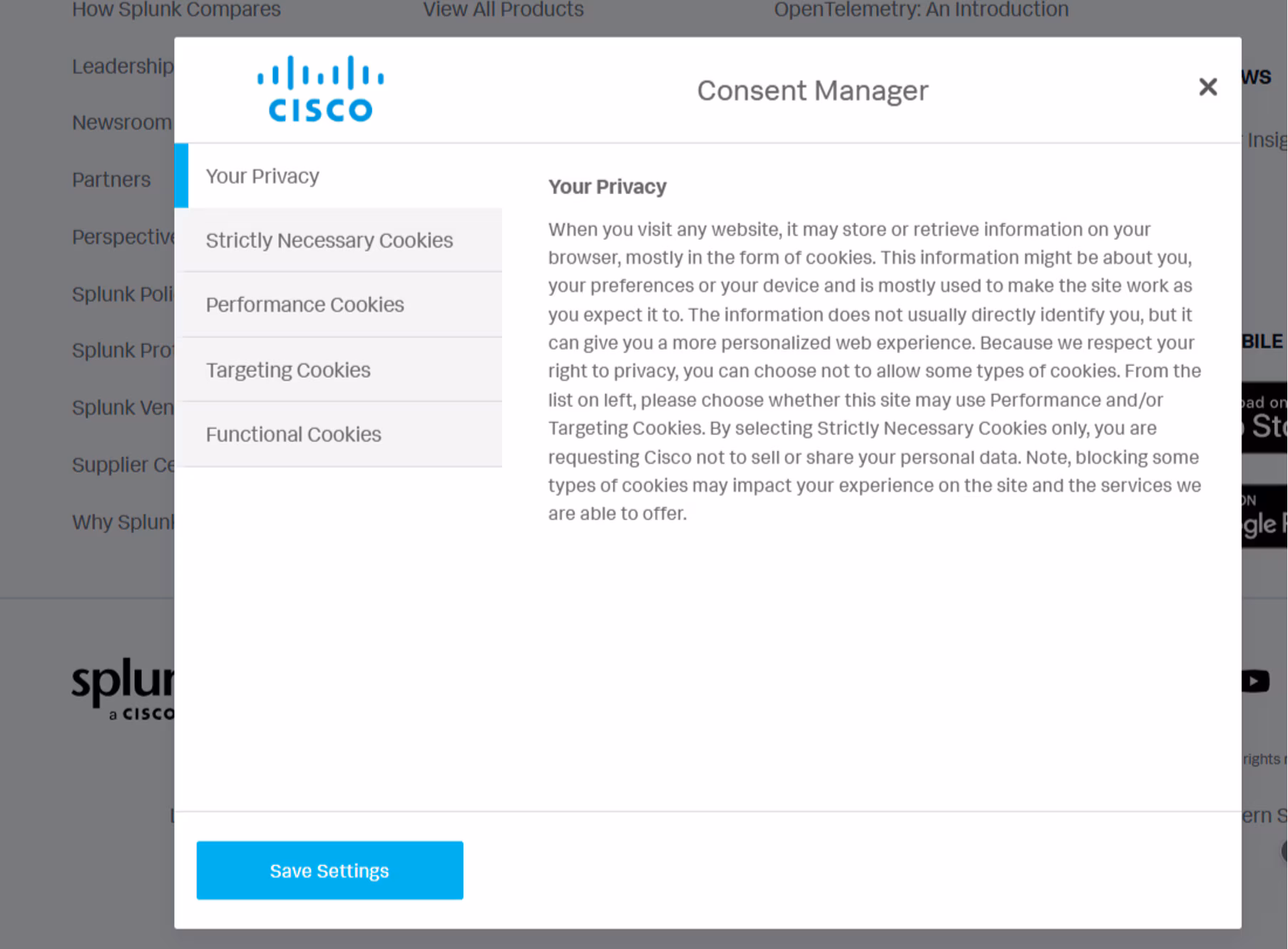This screenshot has height=949, width=1288.
Task: Open the Why Splunk link
Action: (123, 522)
